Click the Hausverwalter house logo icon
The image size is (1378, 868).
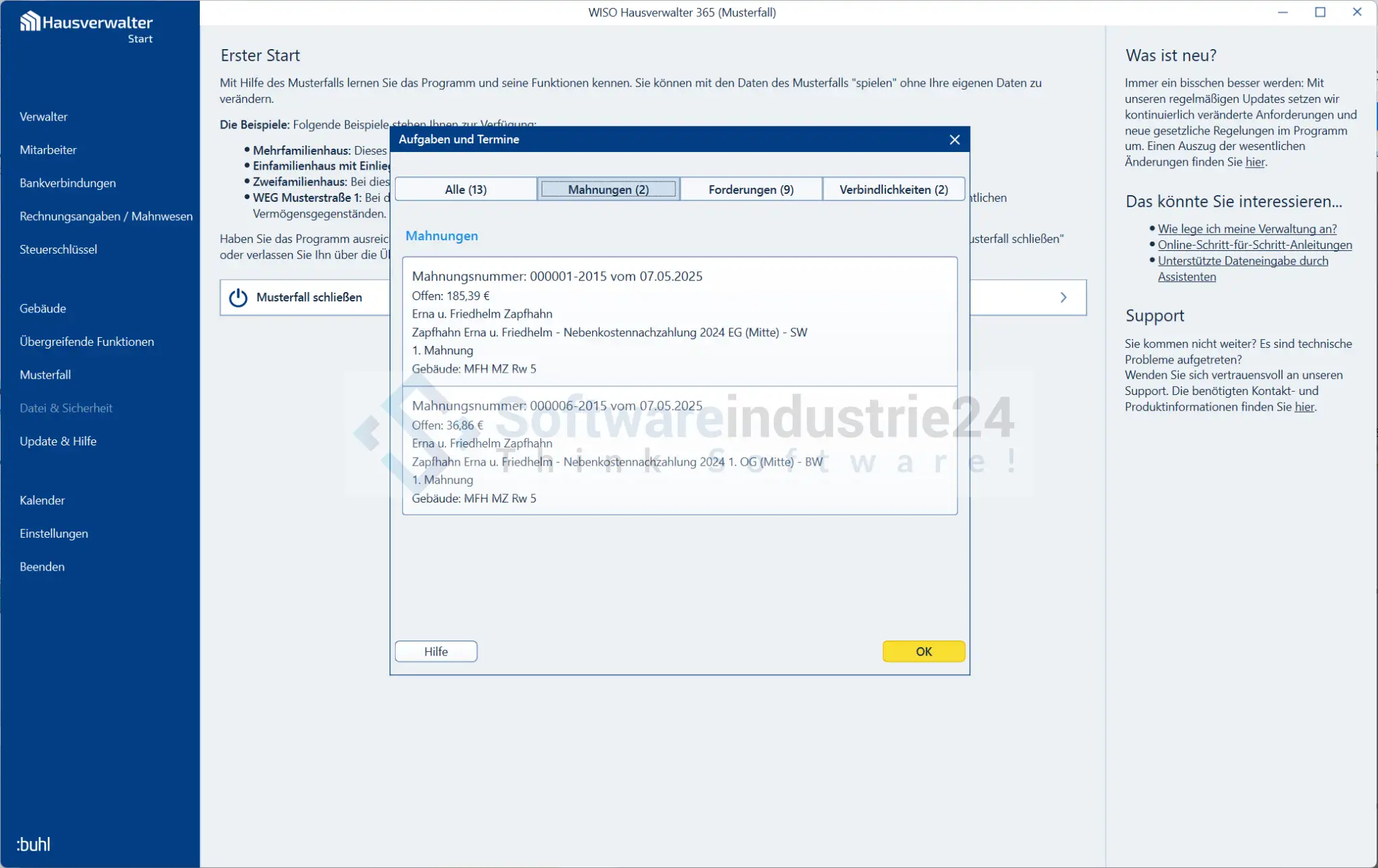click(x=30, y=22)
